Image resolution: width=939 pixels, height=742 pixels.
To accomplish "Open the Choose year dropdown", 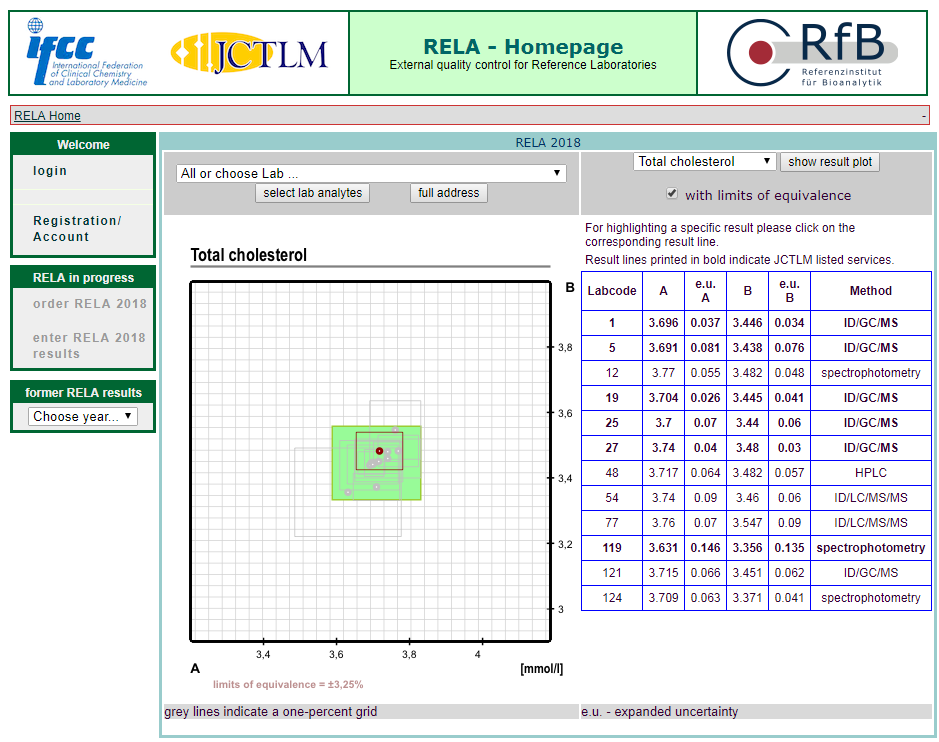I will click(x=82, y=416).
